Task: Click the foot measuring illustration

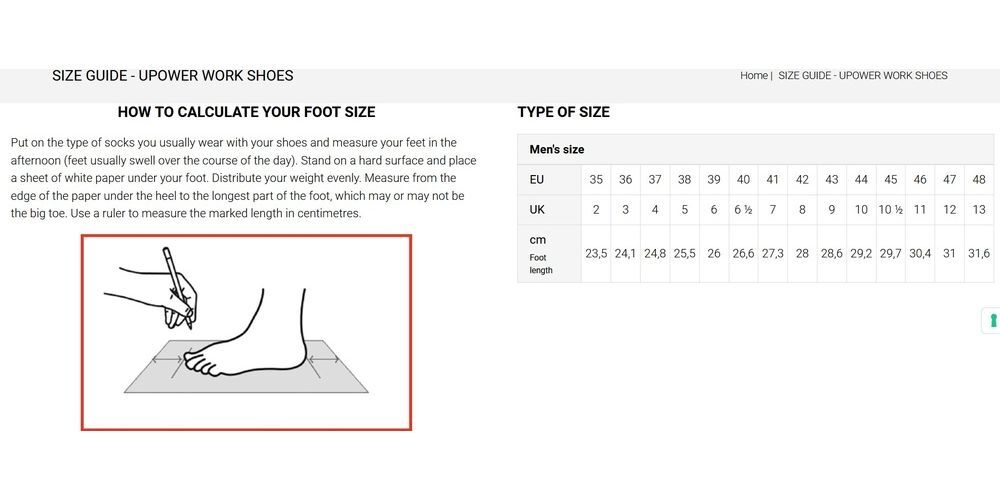Action: [246, 333]
